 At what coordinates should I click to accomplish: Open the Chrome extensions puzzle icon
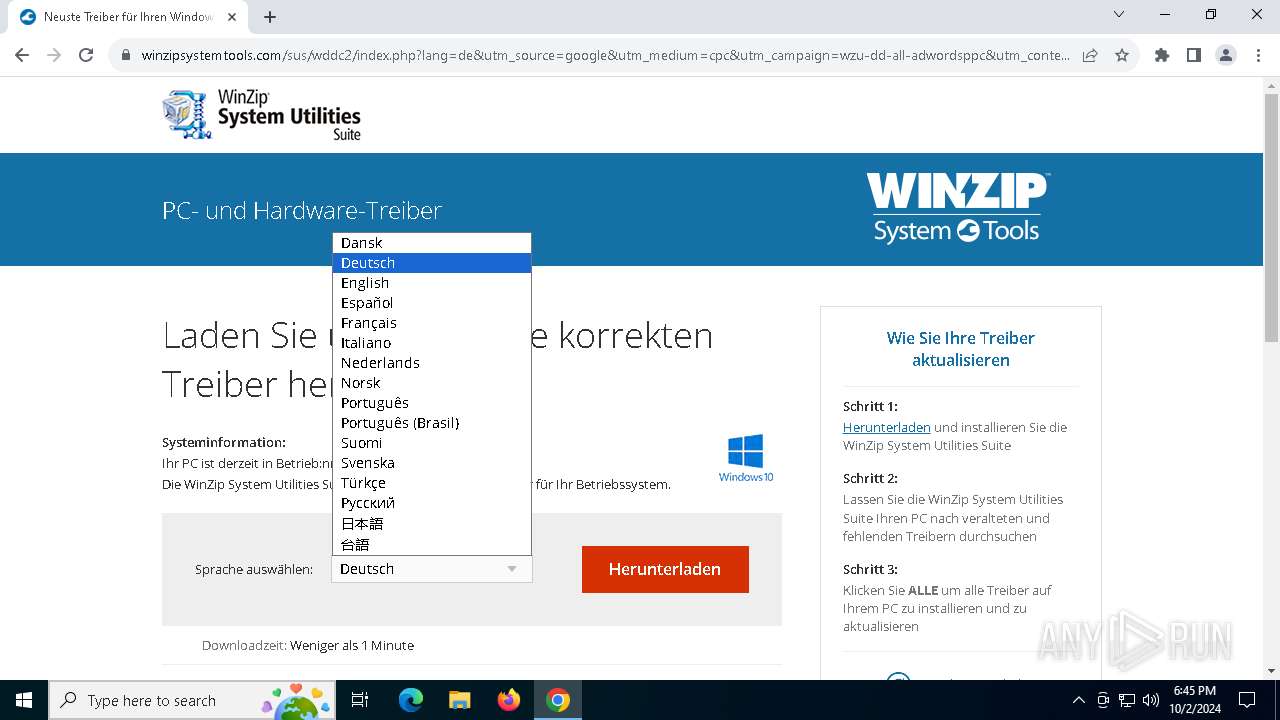click(x=1162, y=56)
